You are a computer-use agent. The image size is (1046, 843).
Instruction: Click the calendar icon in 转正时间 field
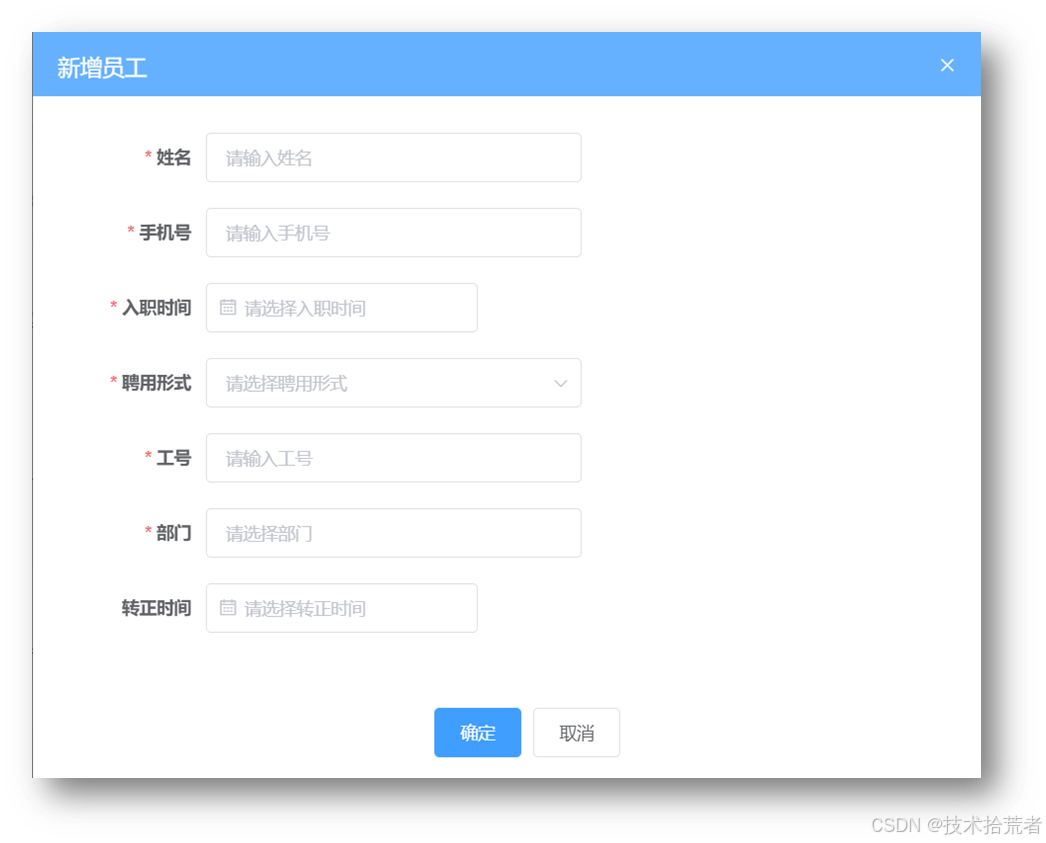(227, 607)
